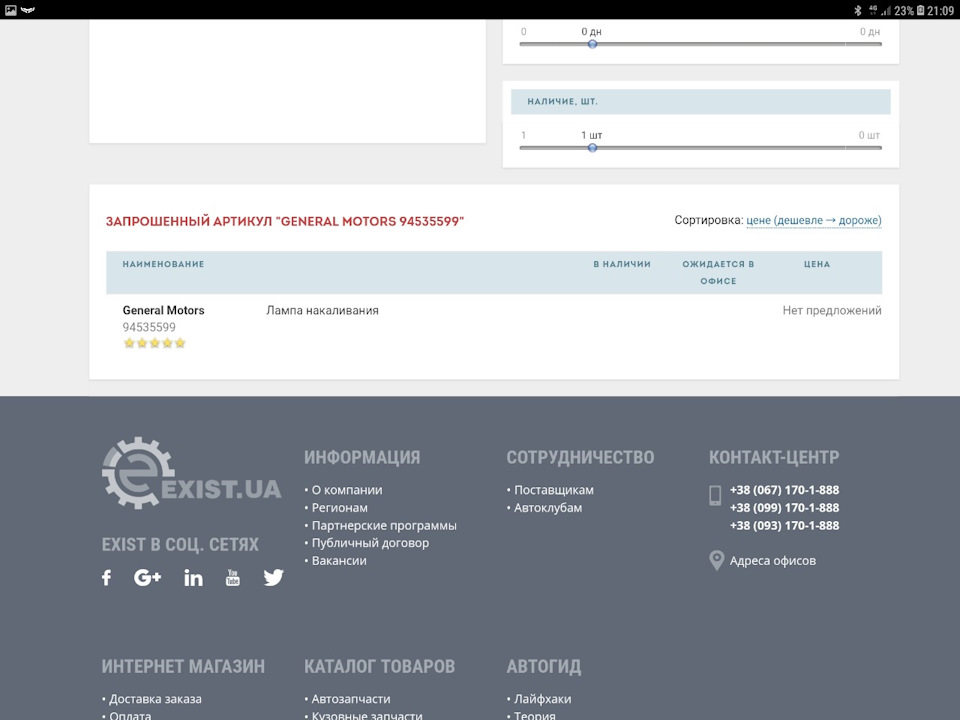
Task: Click the ЦЕНА column header
Action: (817, 264)
